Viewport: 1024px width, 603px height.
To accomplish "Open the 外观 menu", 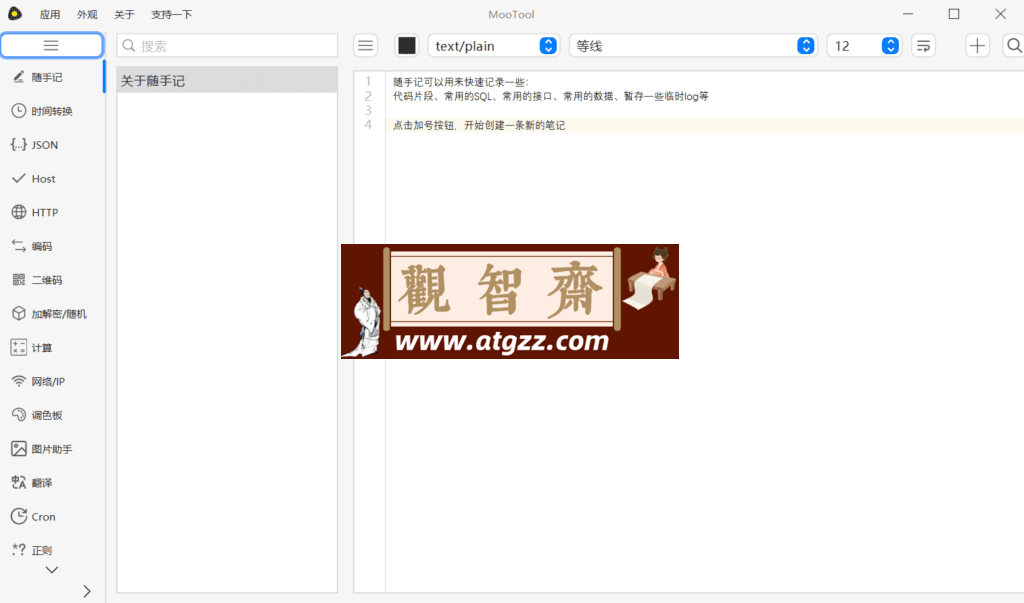I will tap(87, 14).
